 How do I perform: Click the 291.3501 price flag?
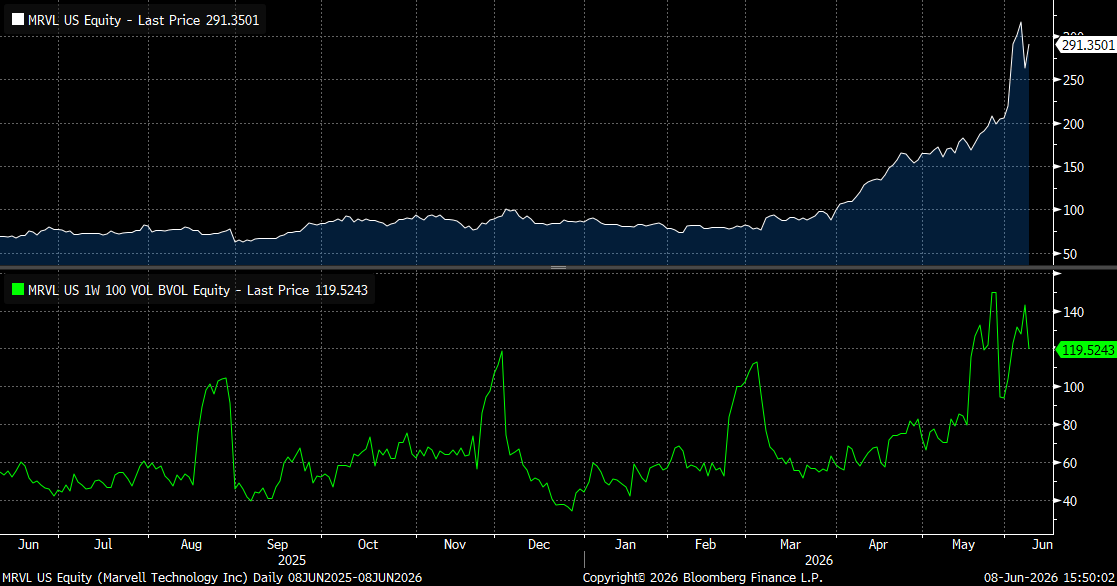1088,45
